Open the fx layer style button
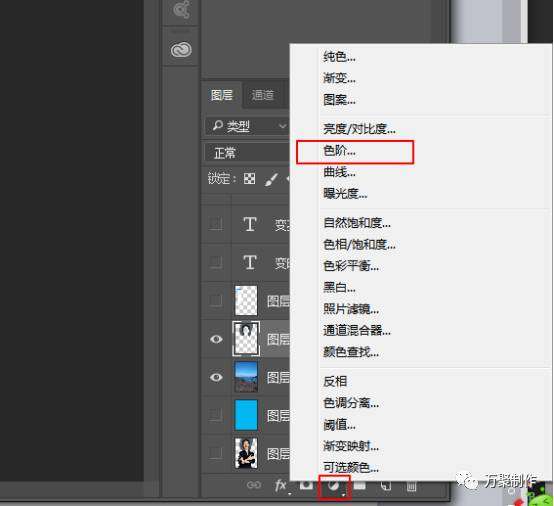This screenshot has height=506, width=554. pos(281,486)
